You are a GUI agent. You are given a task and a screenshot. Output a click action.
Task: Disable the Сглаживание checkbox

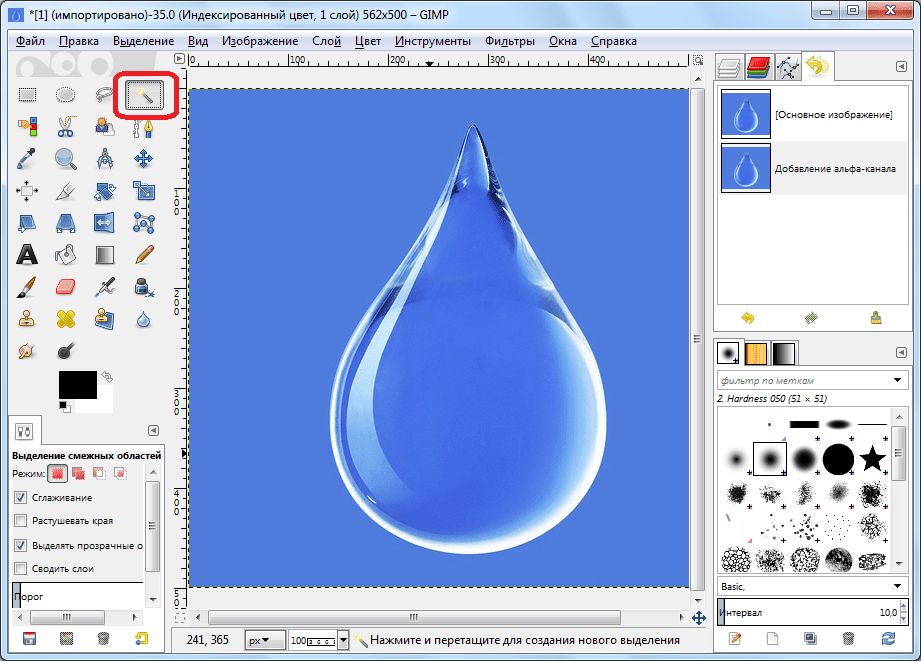click(21, 497)
